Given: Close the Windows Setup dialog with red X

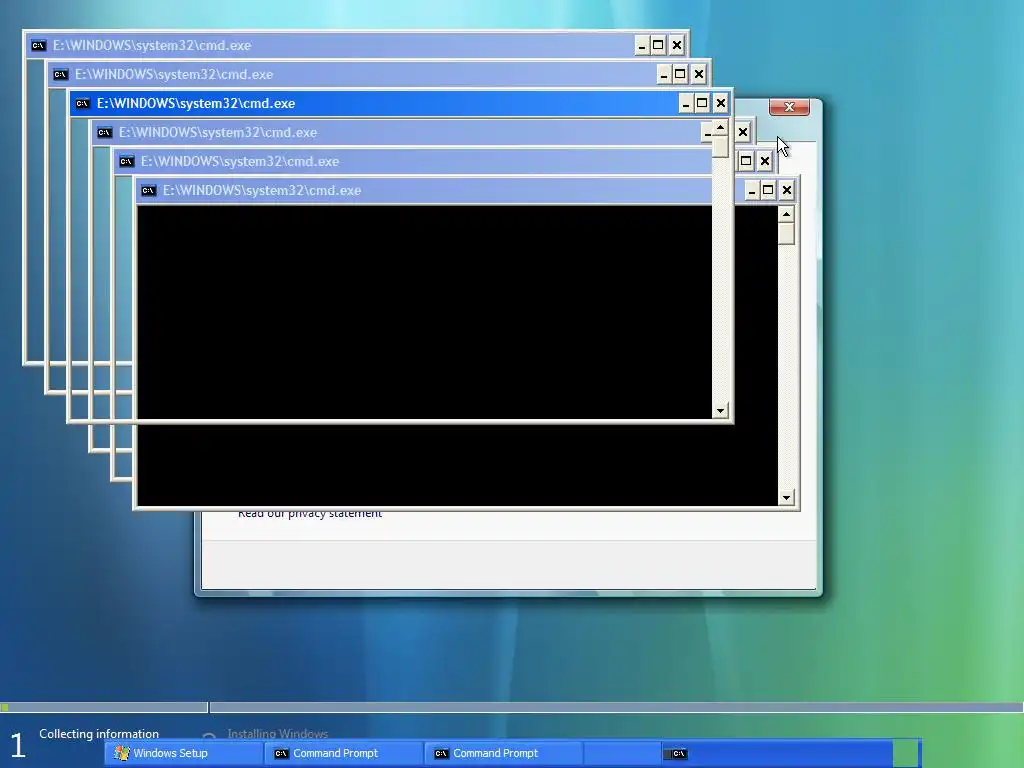Looking at the screenshot, I should click(789, 107).
